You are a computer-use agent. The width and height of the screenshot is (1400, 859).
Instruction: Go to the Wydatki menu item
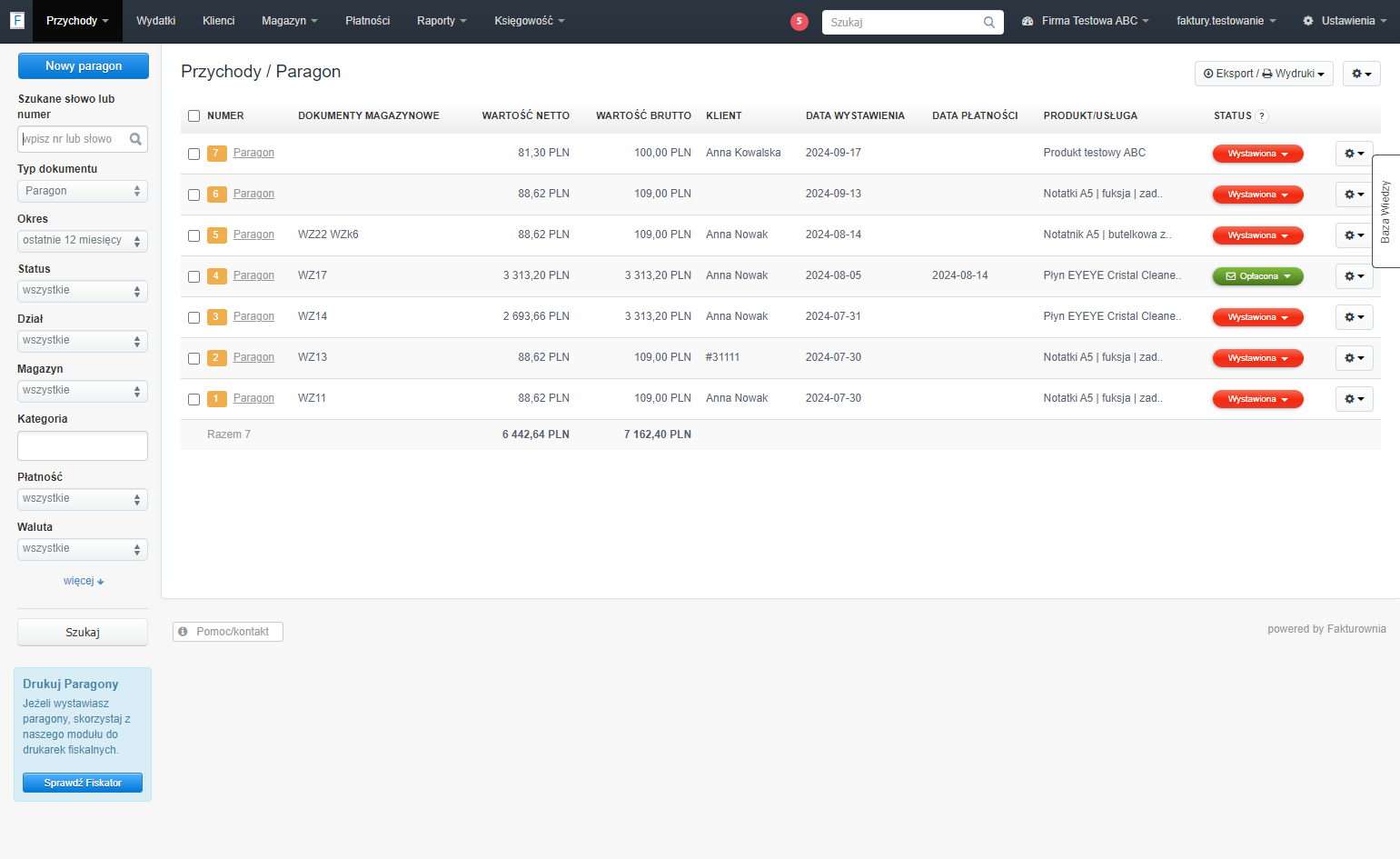click(156, 21)
